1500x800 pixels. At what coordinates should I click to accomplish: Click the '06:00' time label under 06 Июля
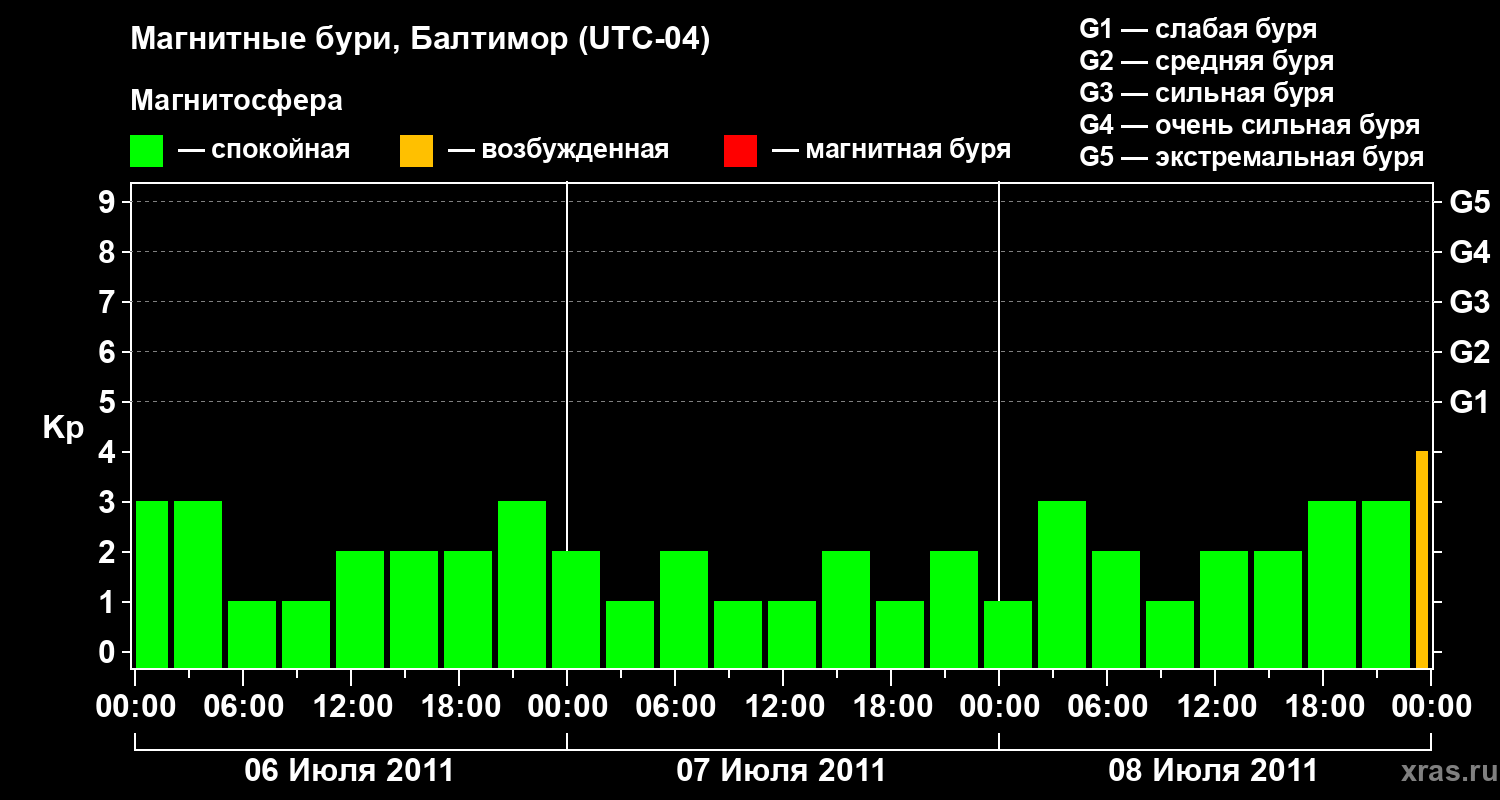pyautogui.click(x=242, y=707)
